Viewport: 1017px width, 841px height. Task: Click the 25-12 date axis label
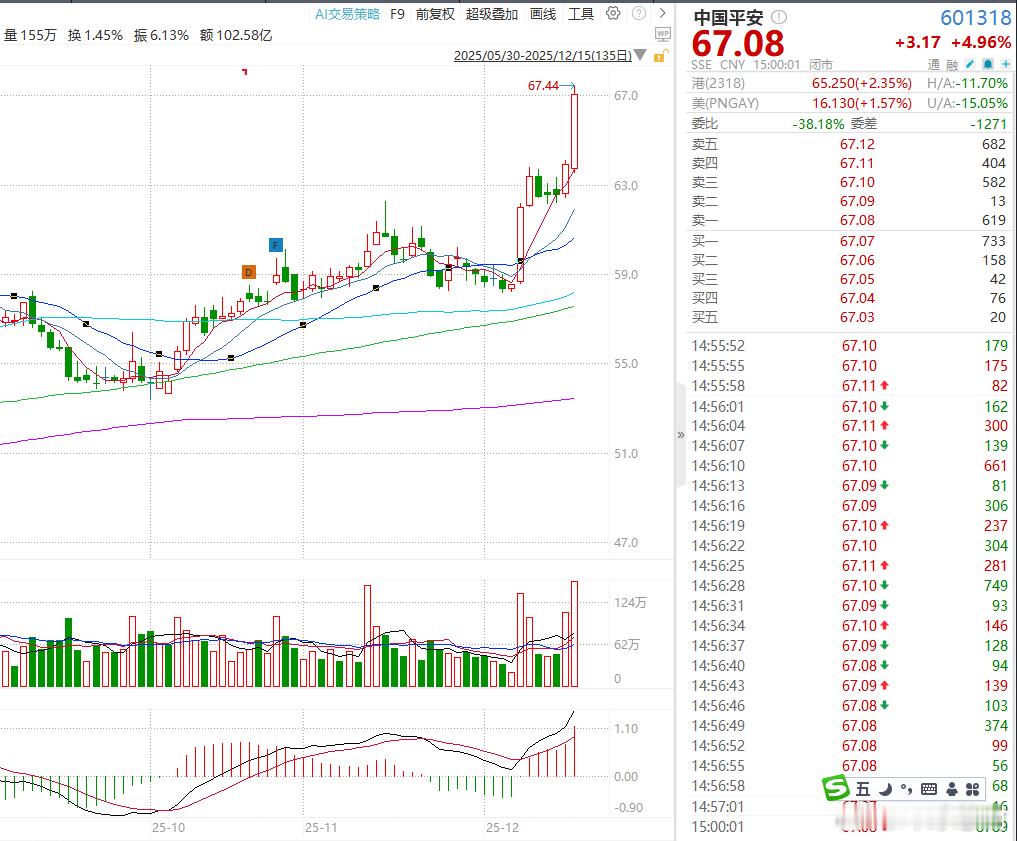coord(503,827)
